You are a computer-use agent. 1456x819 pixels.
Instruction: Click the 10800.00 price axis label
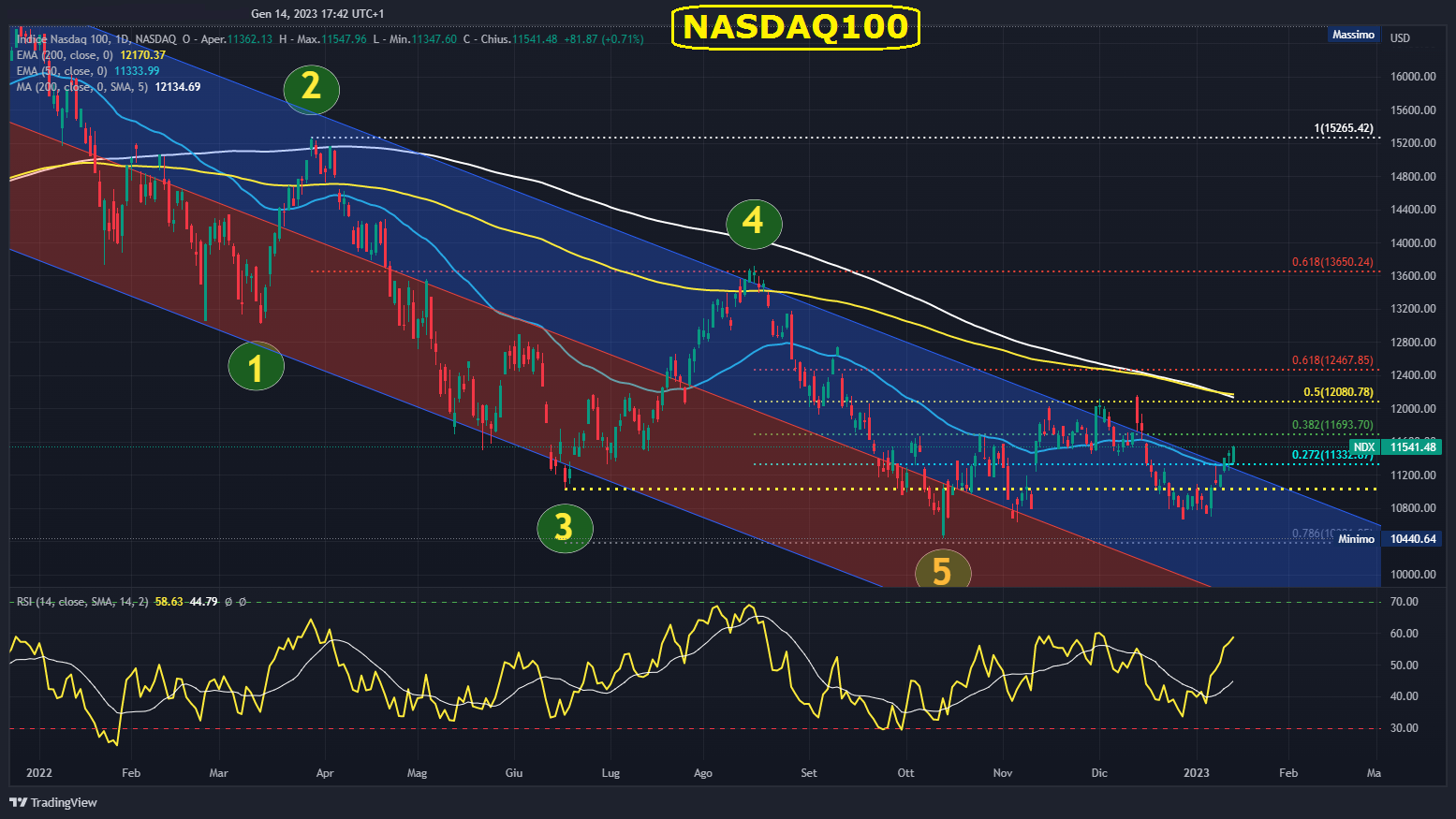point(1414,508)
